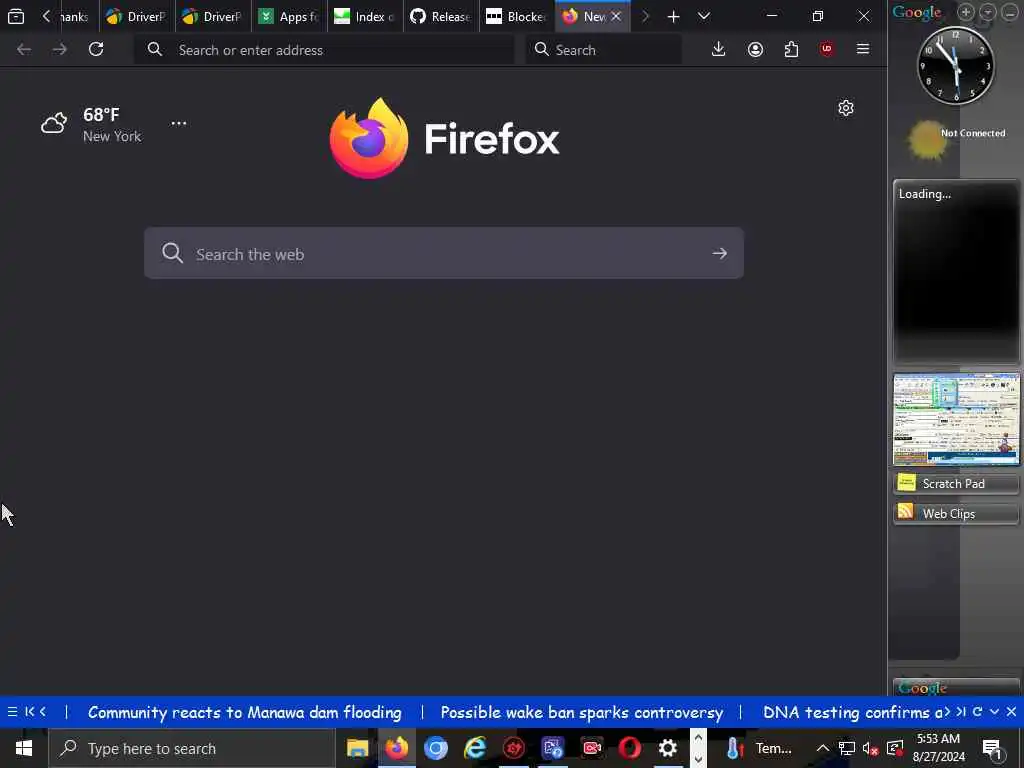Open File Explorer from the taskbar
The width and height of the screenshot is (1024, 768).
[357, 748]
